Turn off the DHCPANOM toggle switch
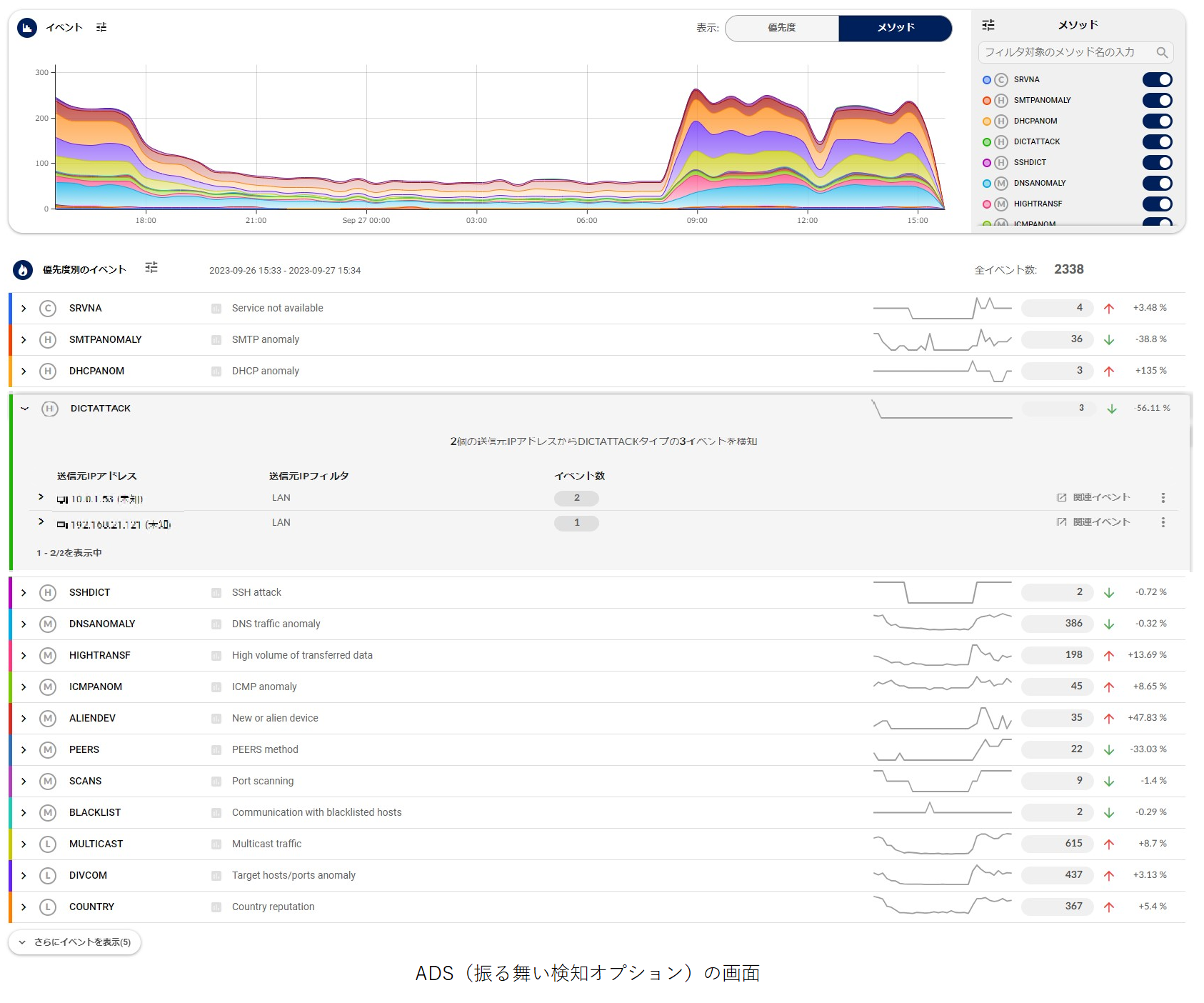Screen dimensions: 1204x1003 point(1157,121)
